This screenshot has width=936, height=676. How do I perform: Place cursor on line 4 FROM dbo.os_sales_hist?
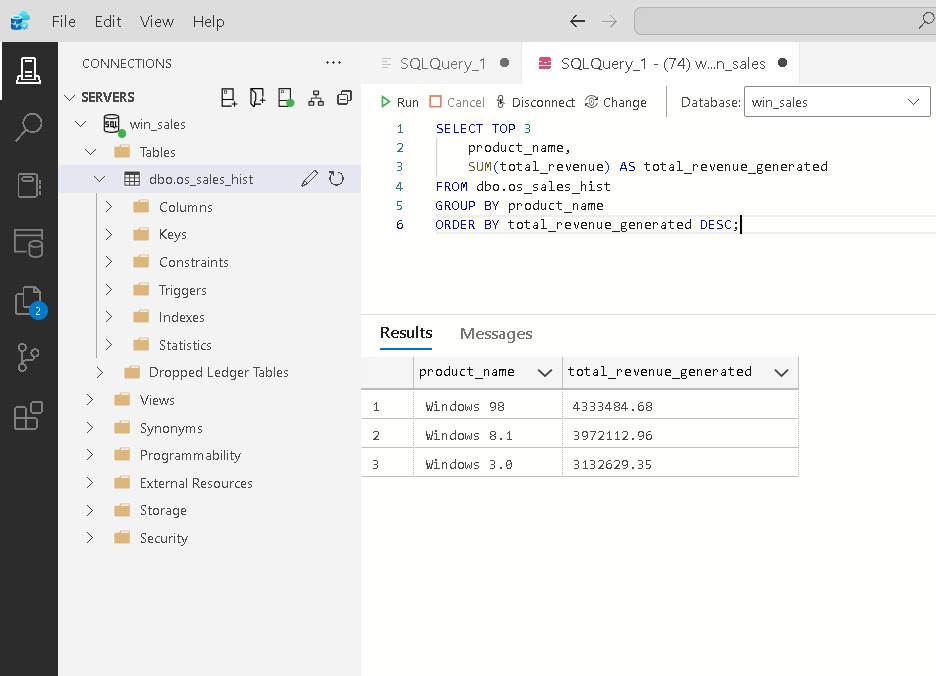523,186
